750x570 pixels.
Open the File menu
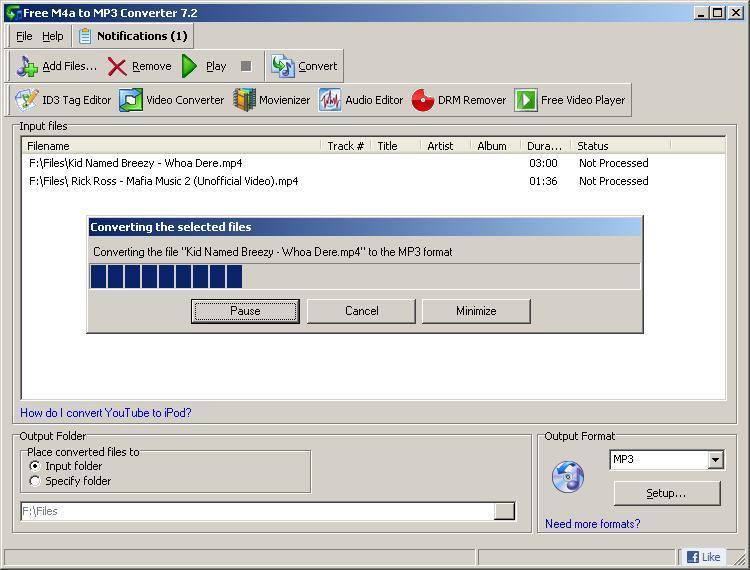pos(24,36)
